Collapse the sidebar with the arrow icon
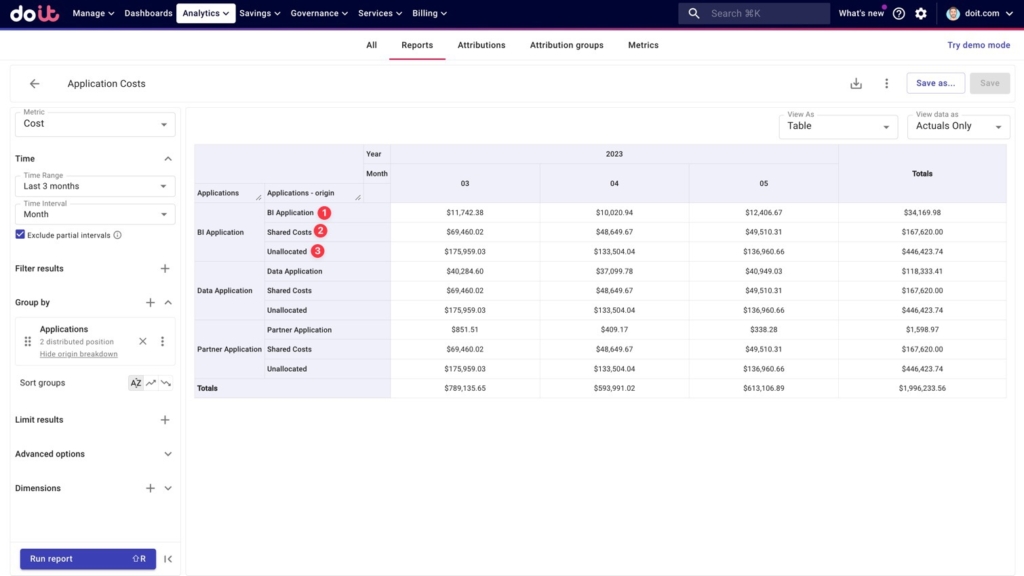The width and height of the screenshot is (1024, 576). pyautogui.click(x=168, y=559)
